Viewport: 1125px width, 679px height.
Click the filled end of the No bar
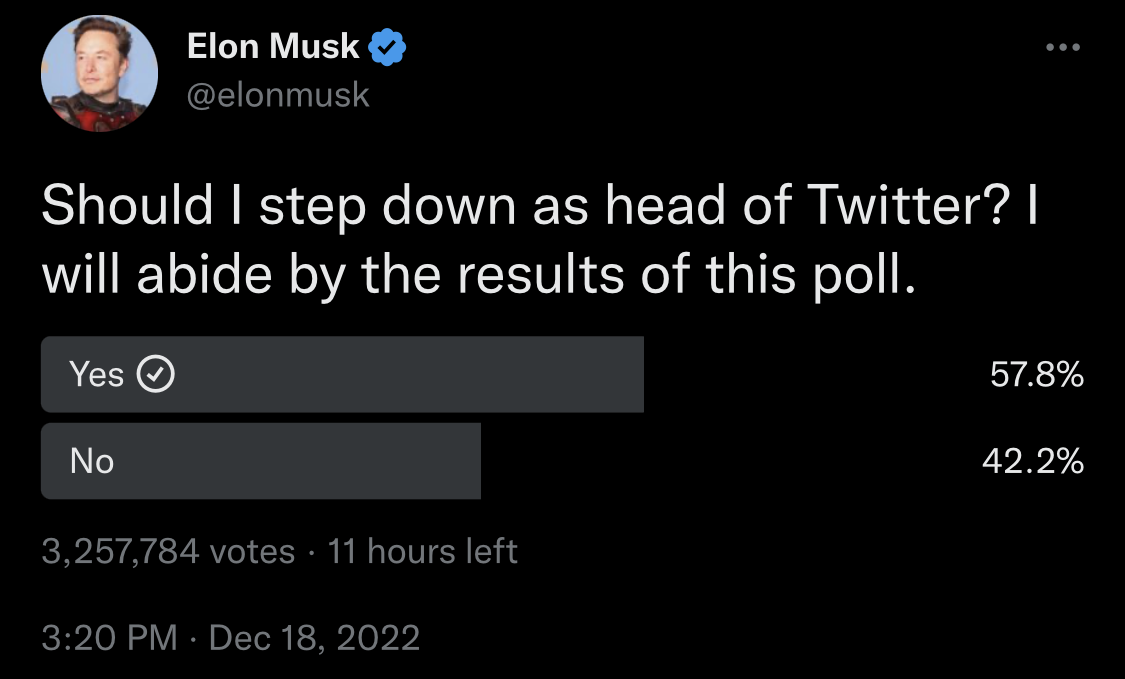coord(468,461)
